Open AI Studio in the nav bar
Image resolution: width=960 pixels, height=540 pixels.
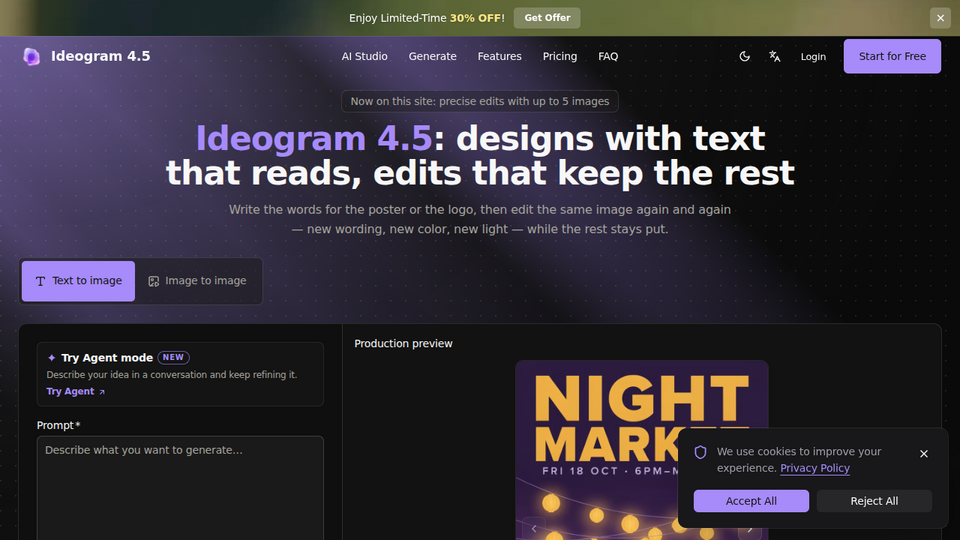tap(364, 56)
